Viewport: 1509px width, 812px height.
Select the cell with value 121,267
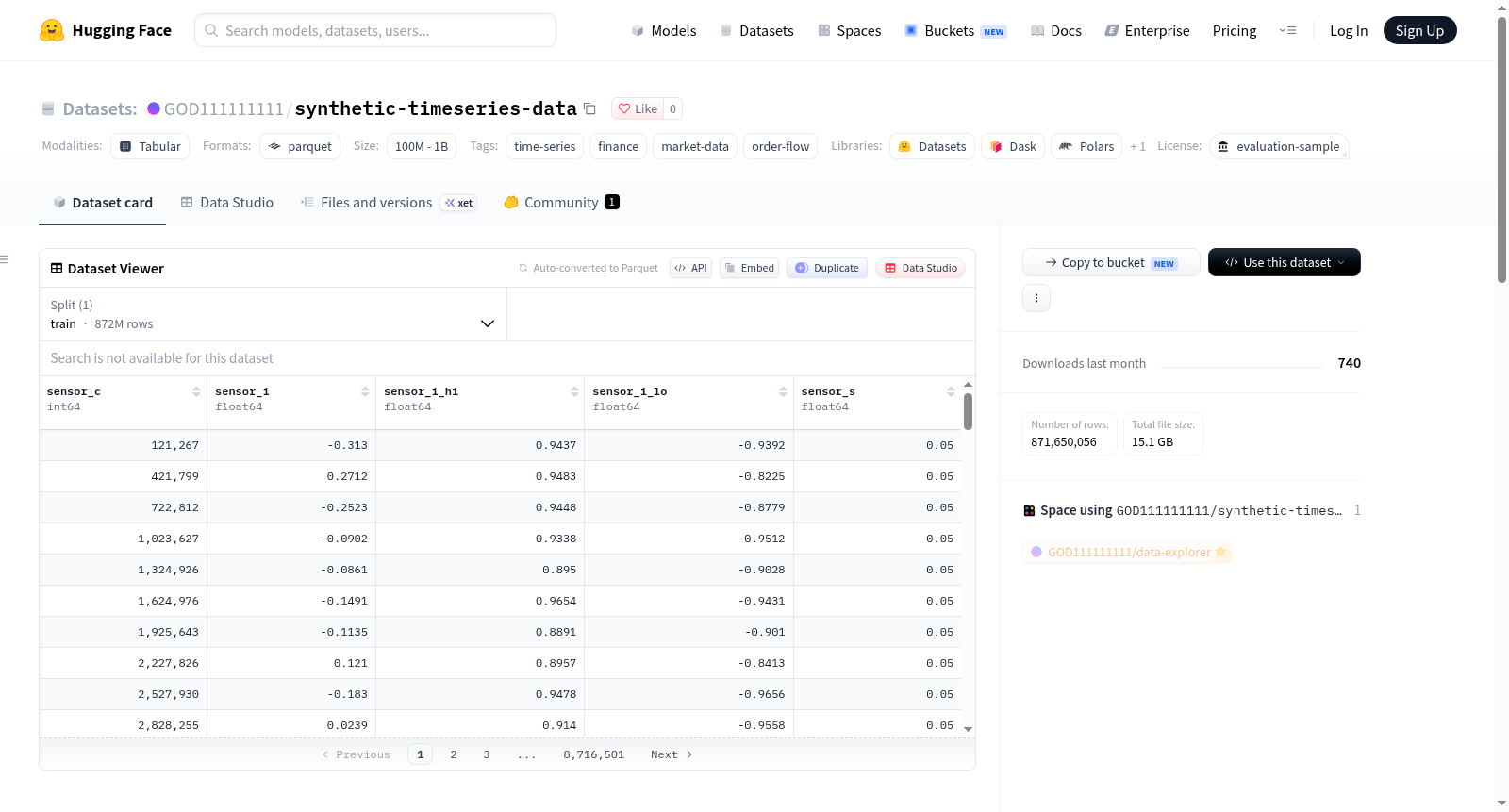(123, 445)
